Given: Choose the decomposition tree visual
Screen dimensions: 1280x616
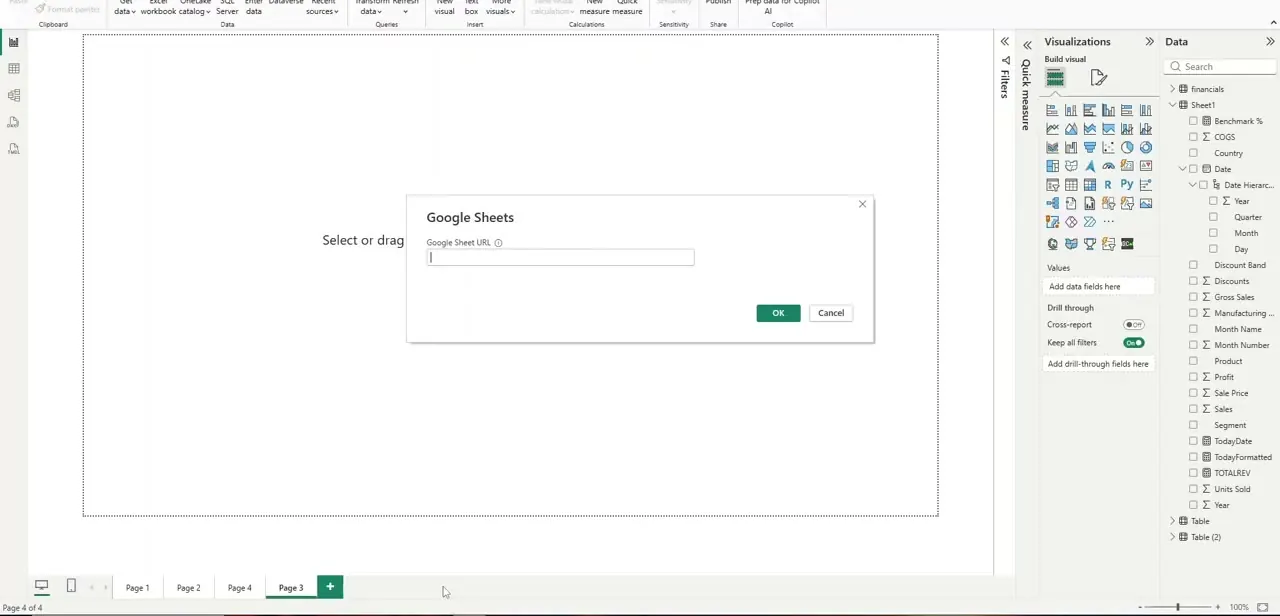Looking at the screenshot, I should coord(1052,204).
